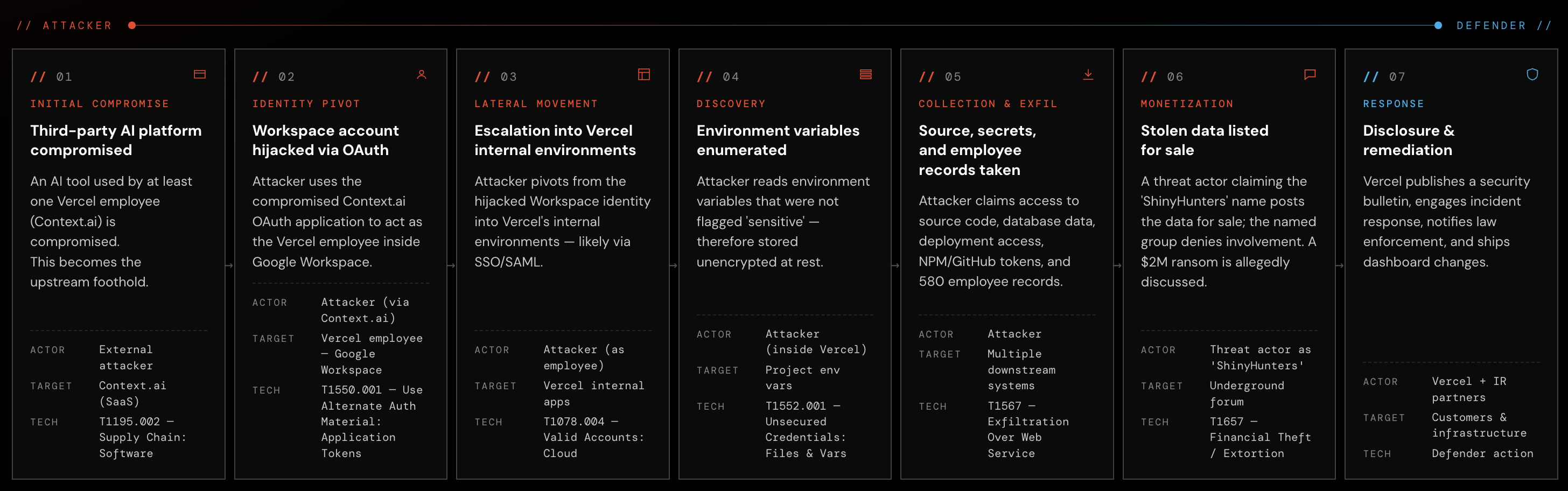Click 'Defender action' tech value
1568x491 pixels.
coord(1482,453)
